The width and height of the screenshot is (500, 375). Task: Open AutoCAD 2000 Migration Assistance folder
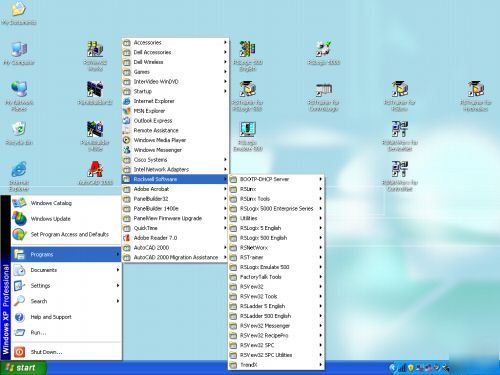[175, 257]
